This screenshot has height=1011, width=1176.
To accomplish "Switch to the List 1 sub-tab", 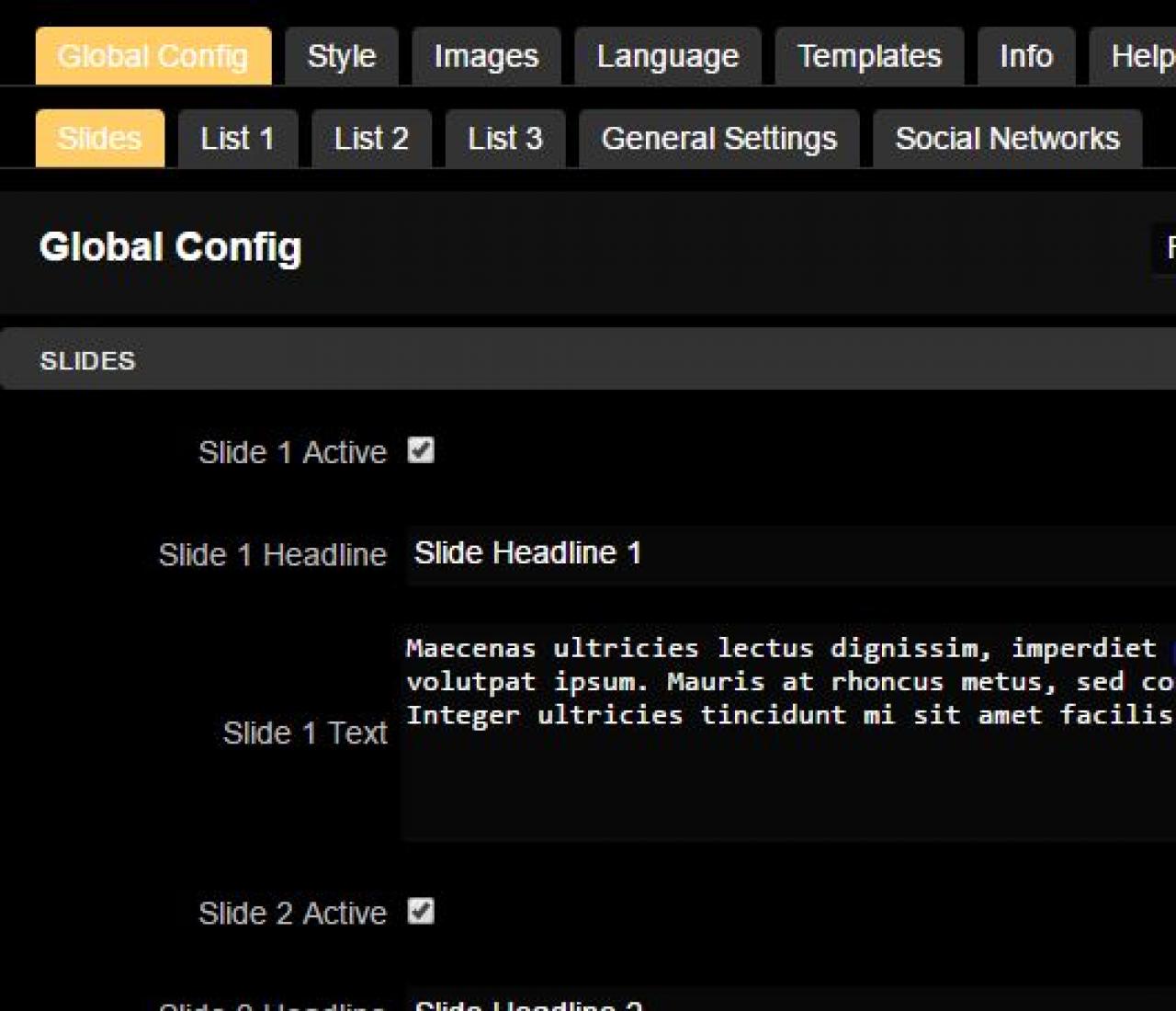I will (237, 139).
